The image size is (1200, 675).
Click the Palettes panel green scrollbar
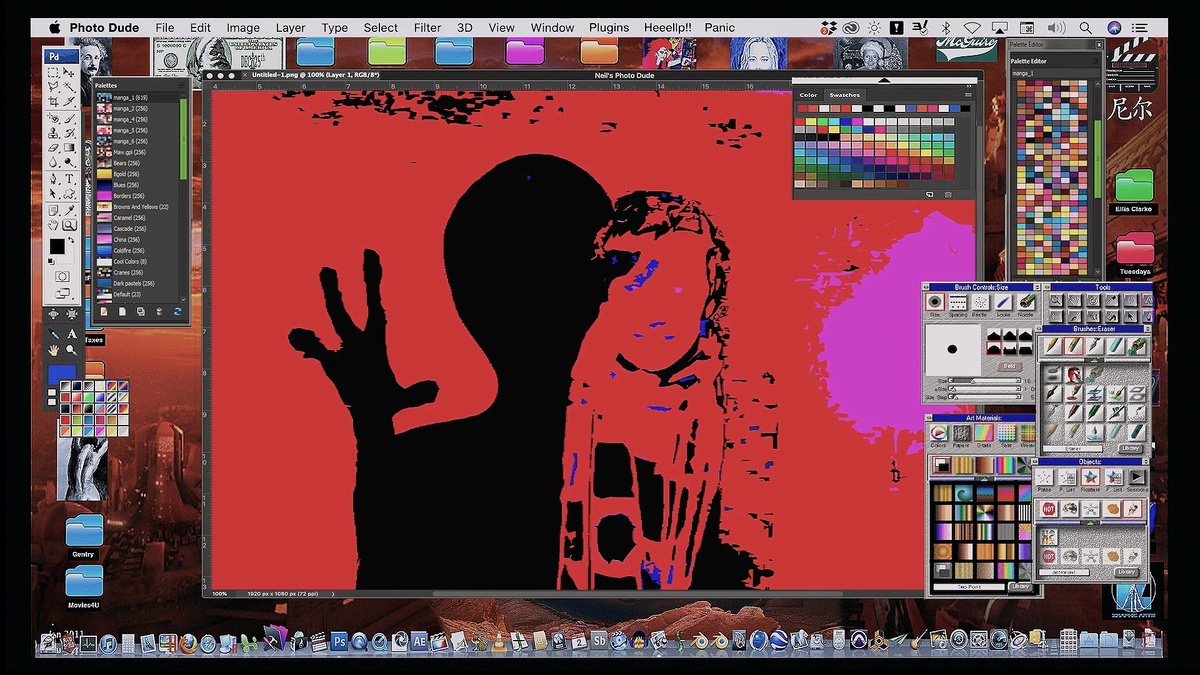(x=183, y=138)
